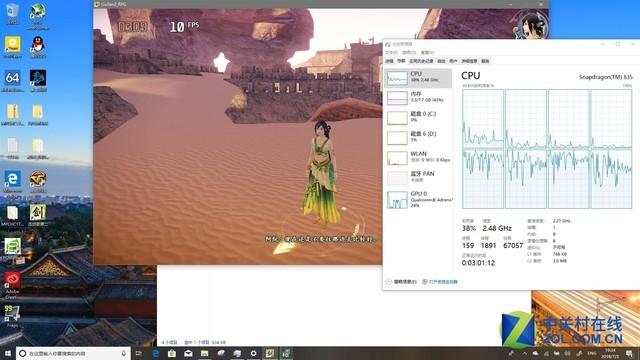The image size is (640, 360).
Task: Open the GPU 0 performance item
Action: click(x=418, y=200)
